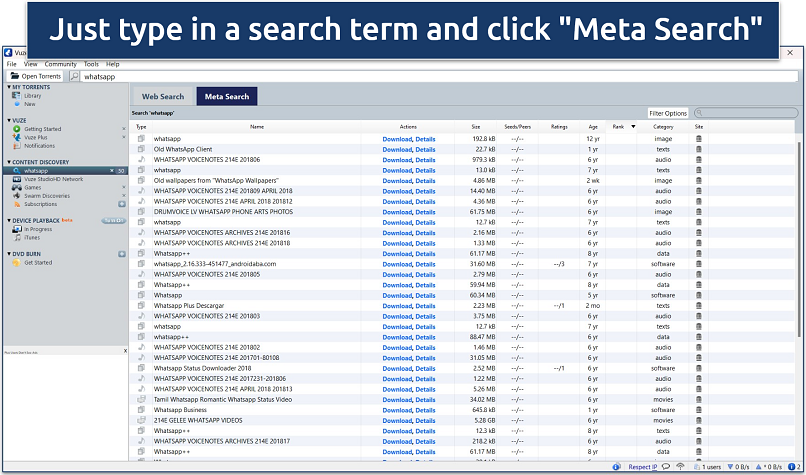Screen dimensions: 806x475
Task: Click site icon for Whatsapp Business row
Action: pos(699,410)
